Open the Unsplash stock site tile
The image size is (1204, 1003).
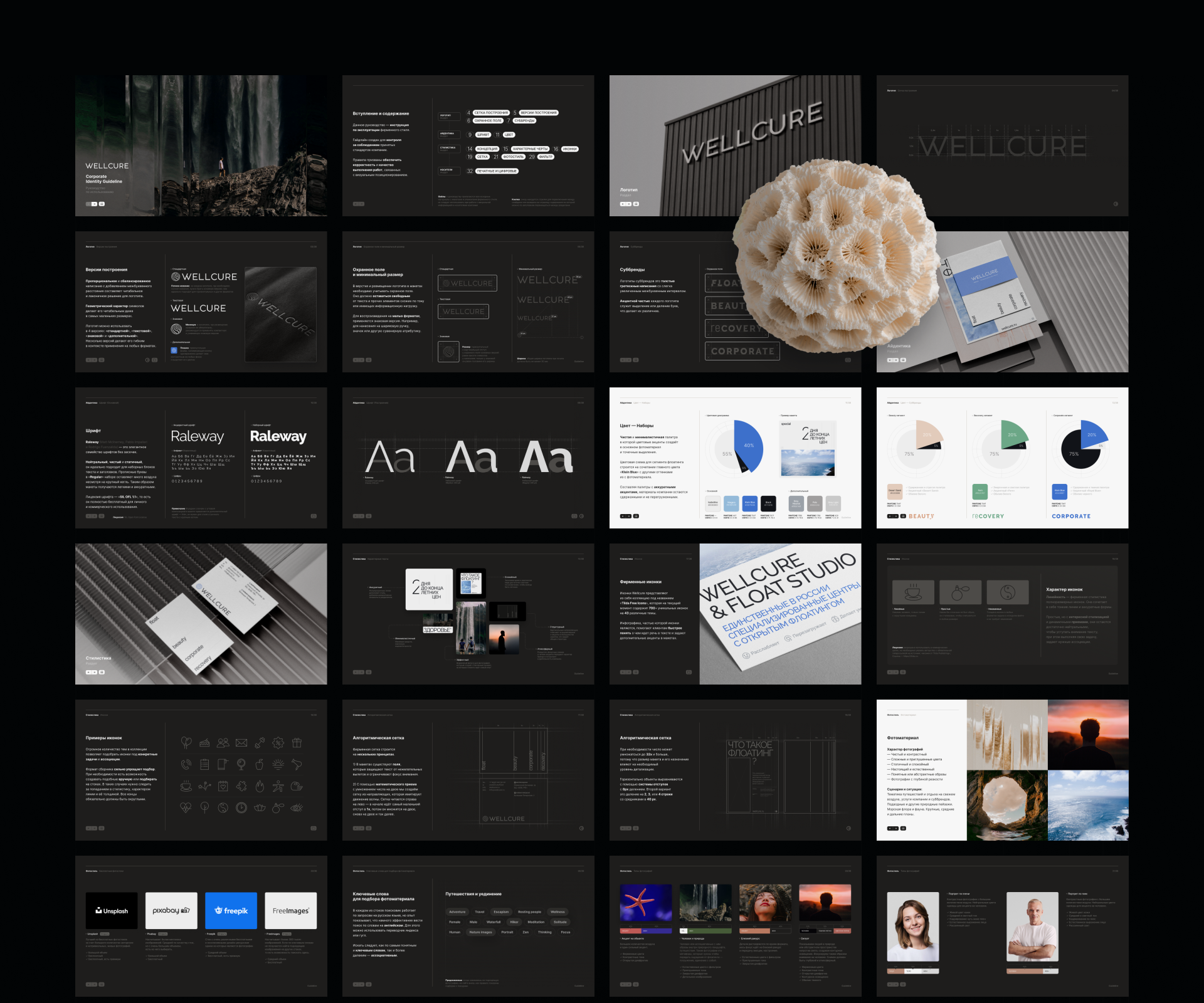click(x=112, y=910)
